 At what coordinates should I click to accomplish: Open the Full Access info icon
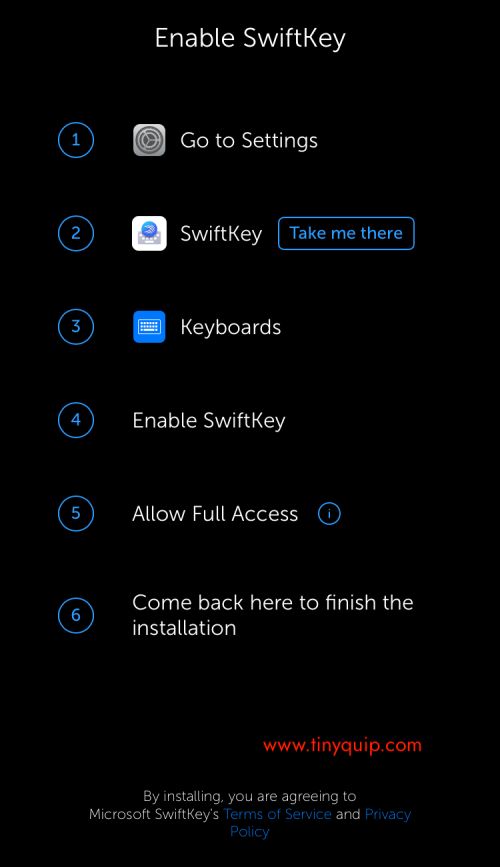click(x=329, y=514)
